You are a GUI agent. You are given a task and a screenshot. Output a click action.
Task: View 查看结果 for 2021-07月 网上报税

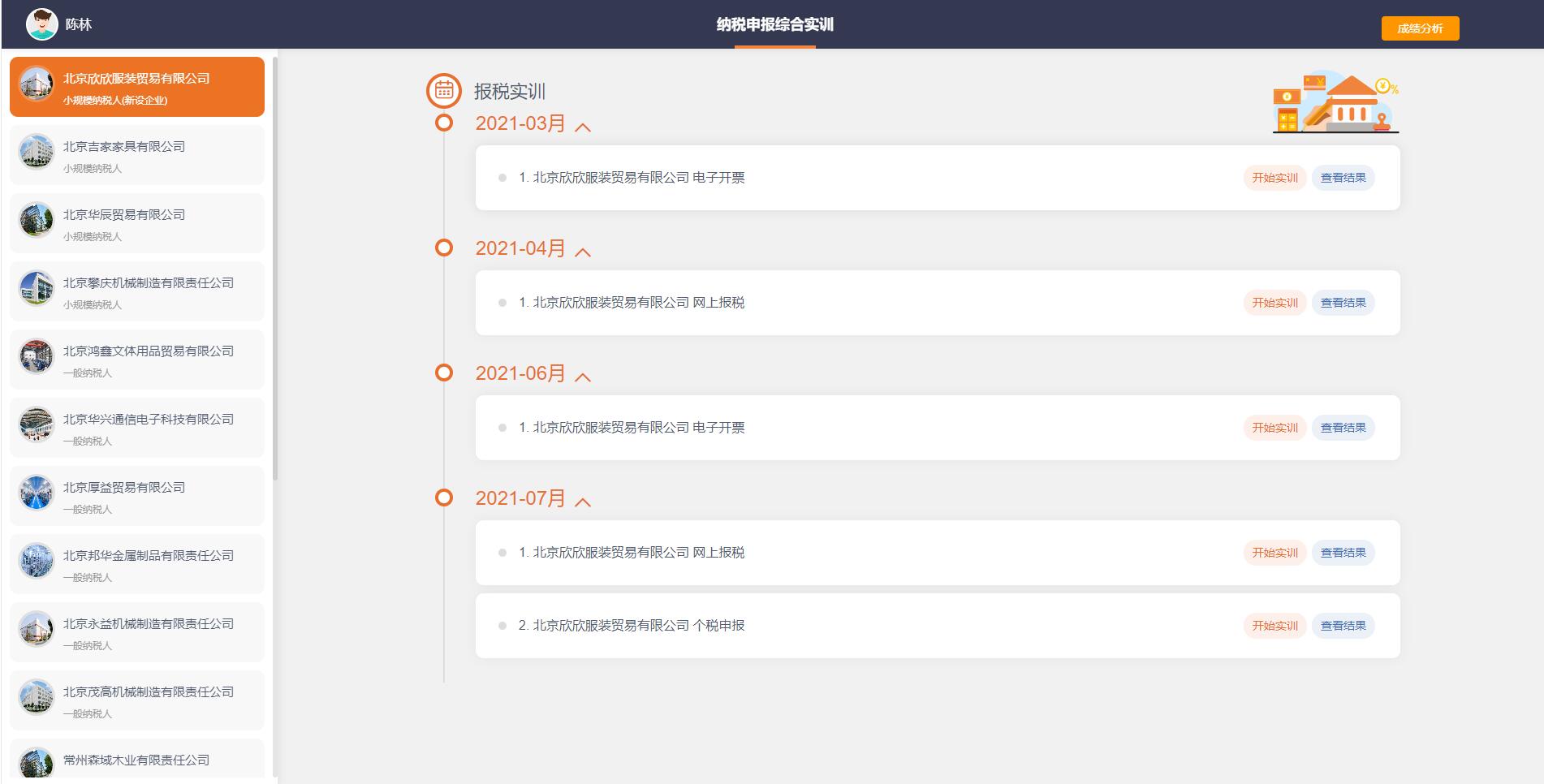point(1343,553)
